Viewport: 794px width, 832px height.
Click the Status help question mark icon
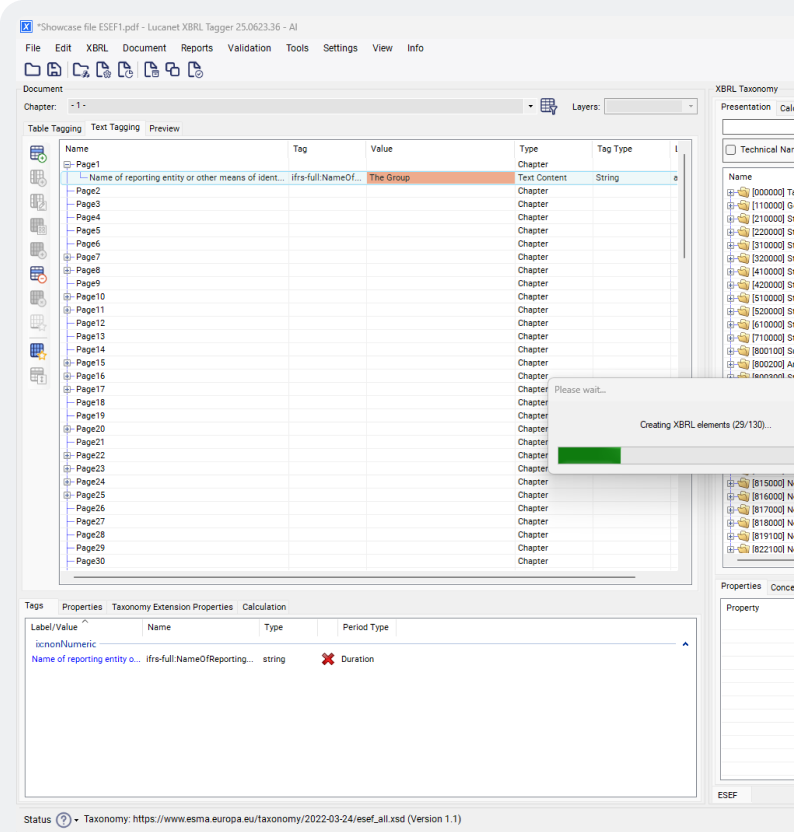64,820
